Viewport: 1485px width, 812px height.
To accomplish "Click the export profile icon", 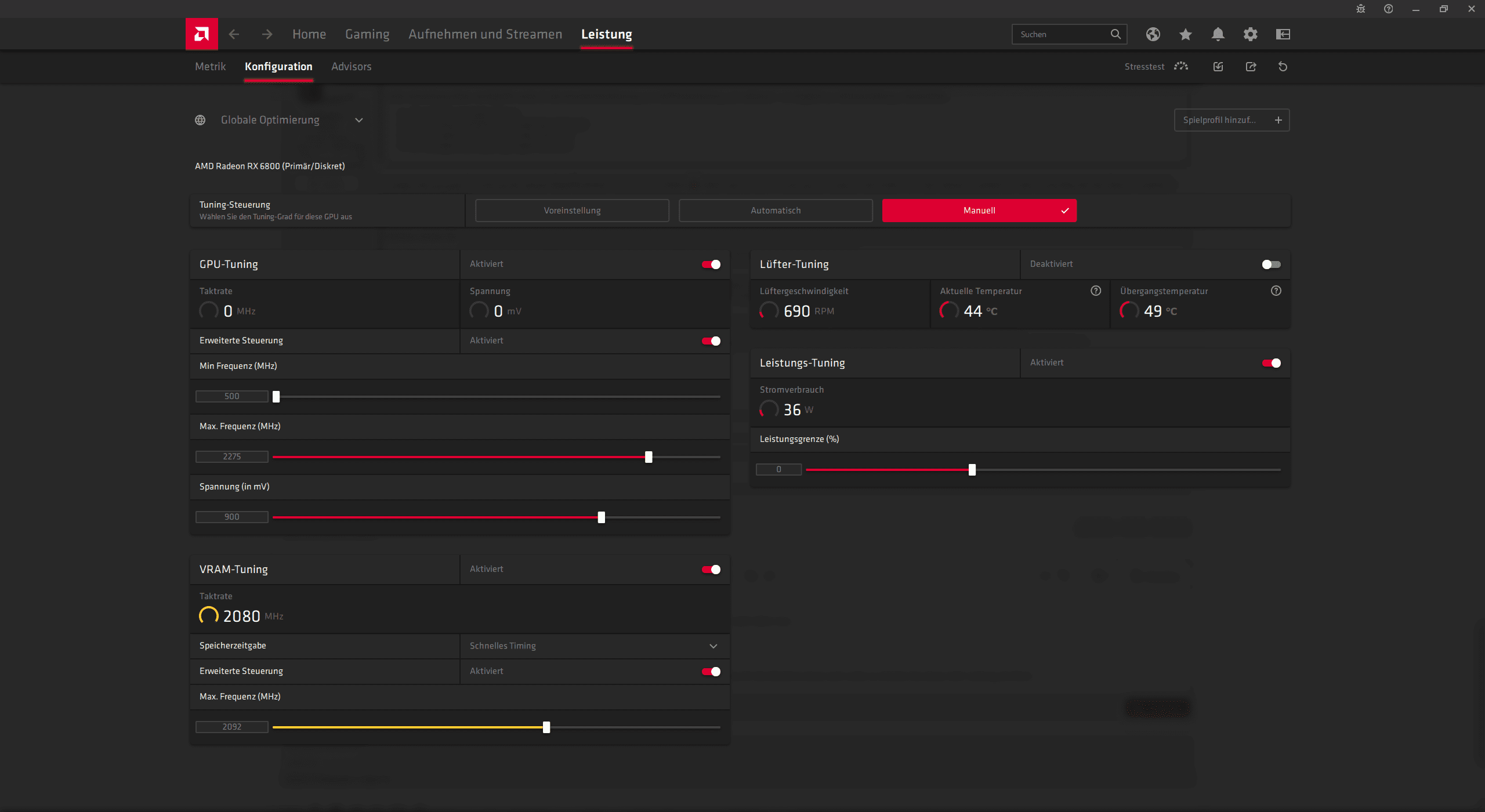I will 1251,67.
